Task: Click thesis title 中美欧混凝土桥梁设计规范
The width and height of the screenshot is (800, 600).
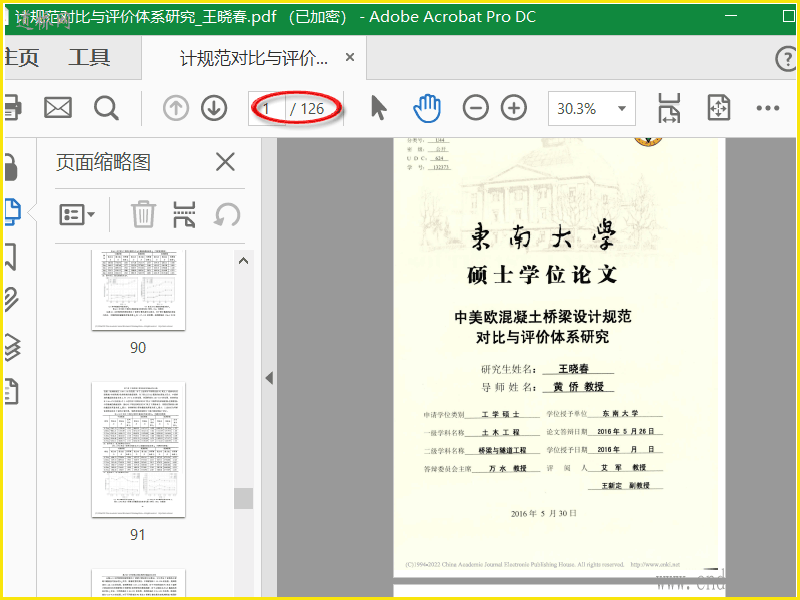Action: (x=543, y=317)
